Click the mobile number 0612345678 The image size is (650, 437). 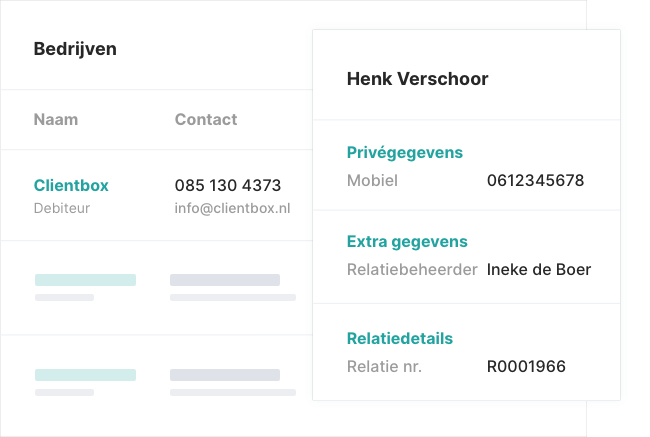click(x=535, y=181)
